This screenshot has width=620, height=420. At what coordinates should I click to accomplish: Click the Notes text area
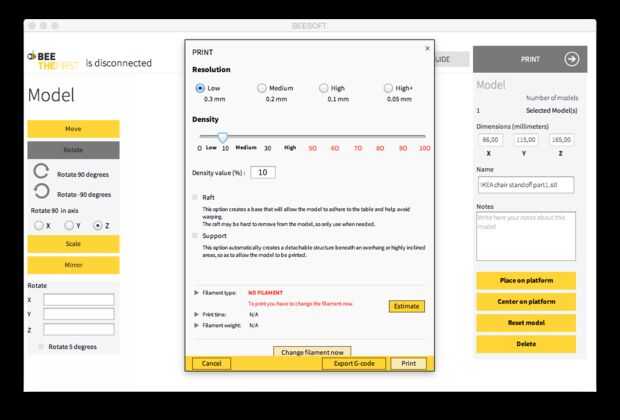pyautogui.click(x=526, y=236)
